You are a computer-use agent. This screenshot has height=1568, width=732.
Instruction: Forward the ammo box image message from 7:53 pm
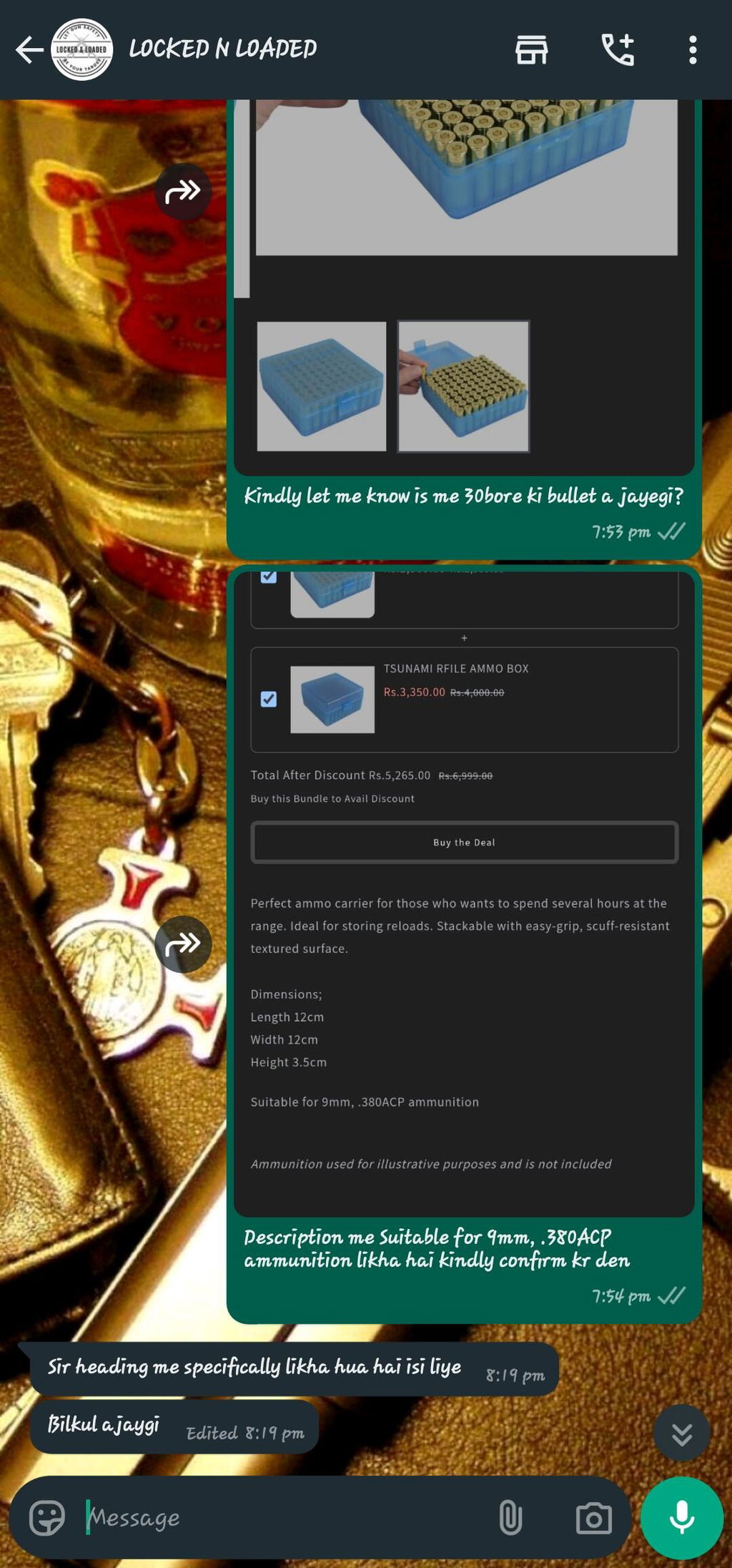click(183, 192)
